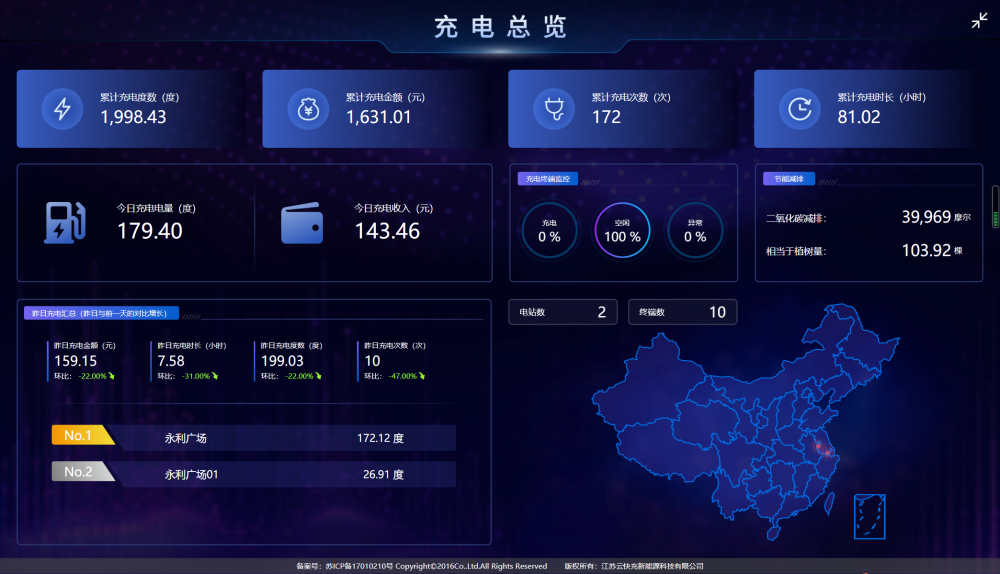Click the 172.12 度 value
Image resolution: width=1000 pixels, height=574 pixels.
tap(380, 438)
